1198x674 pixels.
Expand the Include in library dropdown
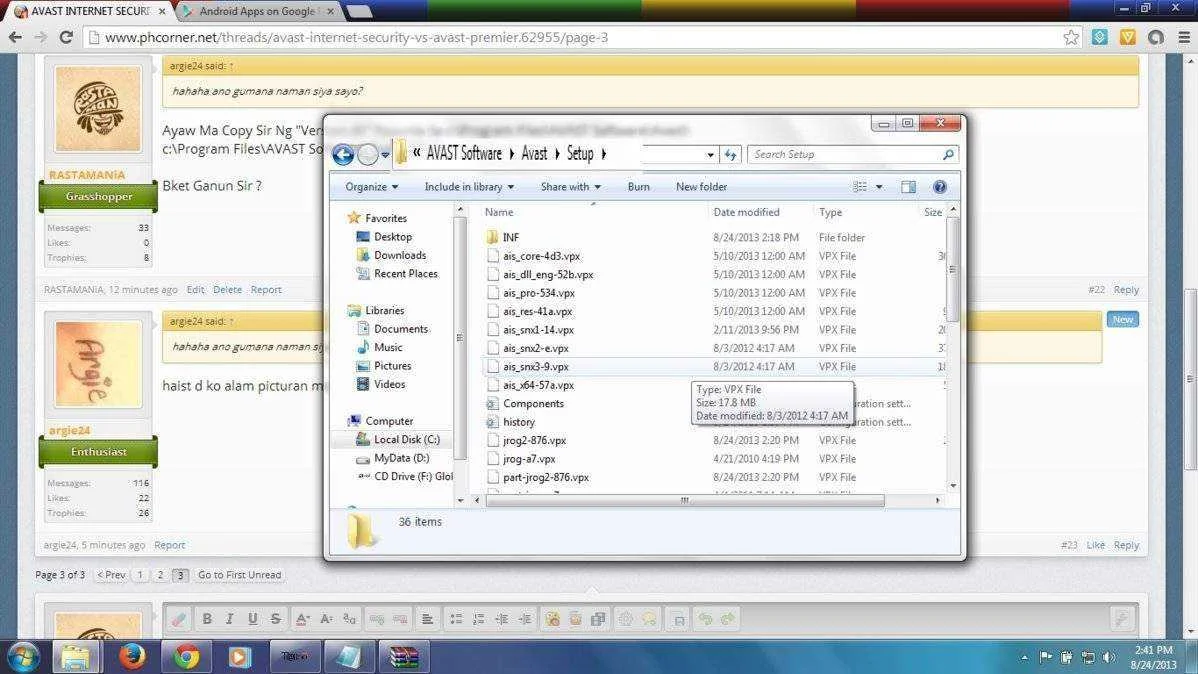pyautogui.click(x=469, y=187)
